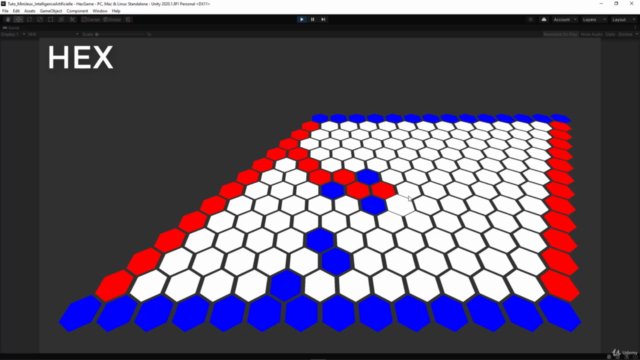Screen dimensions: 640x360
Task: Toggle pivot mode Center button
Action: 91,20
